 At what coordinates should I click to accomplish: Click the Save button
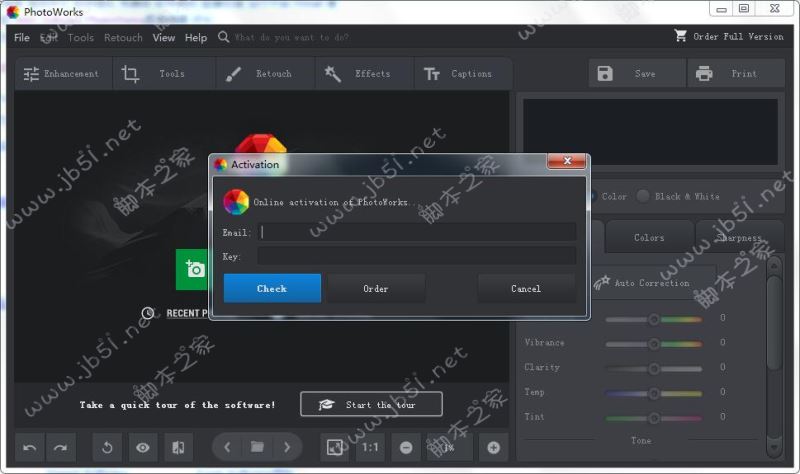[x=637, y=73]
